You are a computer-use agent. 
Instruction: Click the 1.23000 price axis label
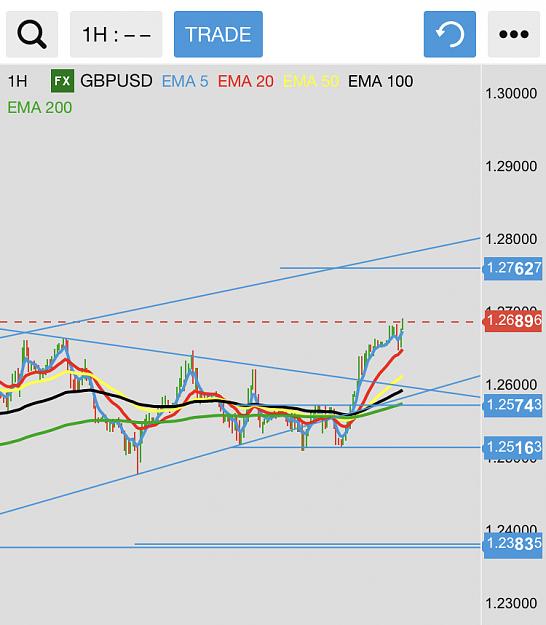(x=511, y=603)
